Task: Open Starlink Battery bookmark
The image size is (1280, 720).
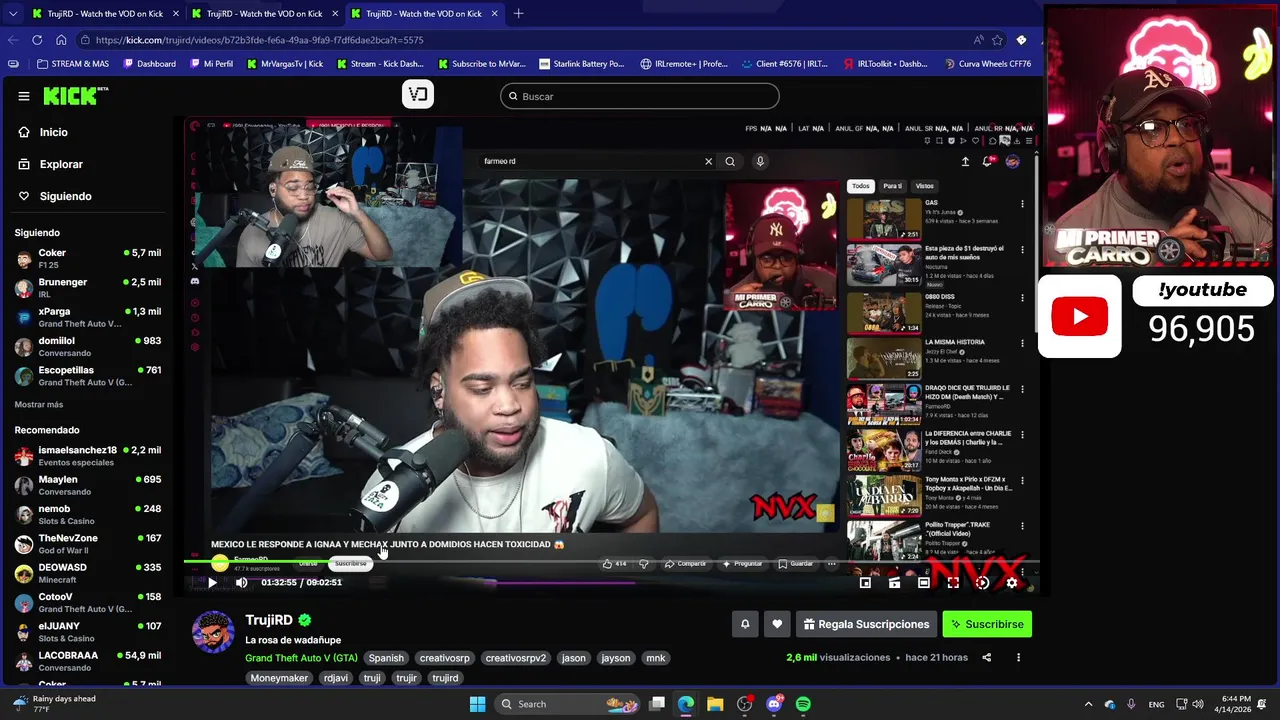Action: (582, 64)
